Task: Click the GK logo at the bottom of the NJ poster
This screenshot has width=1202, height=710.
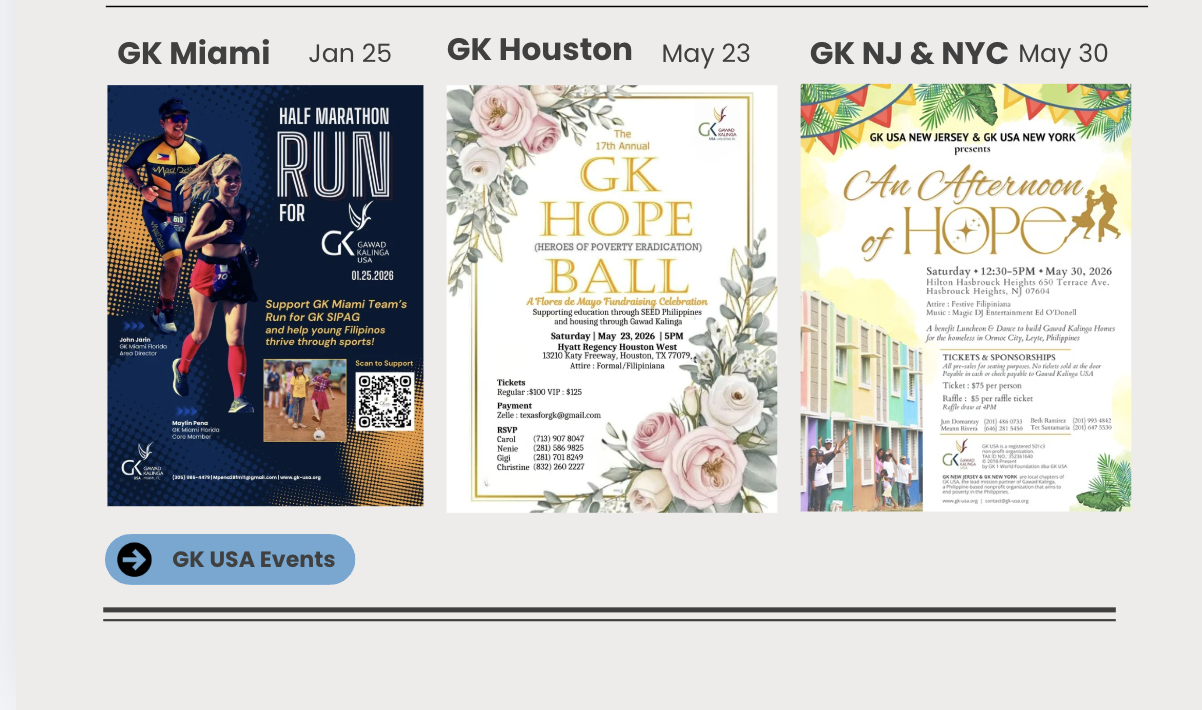Action: coord(959,455)
